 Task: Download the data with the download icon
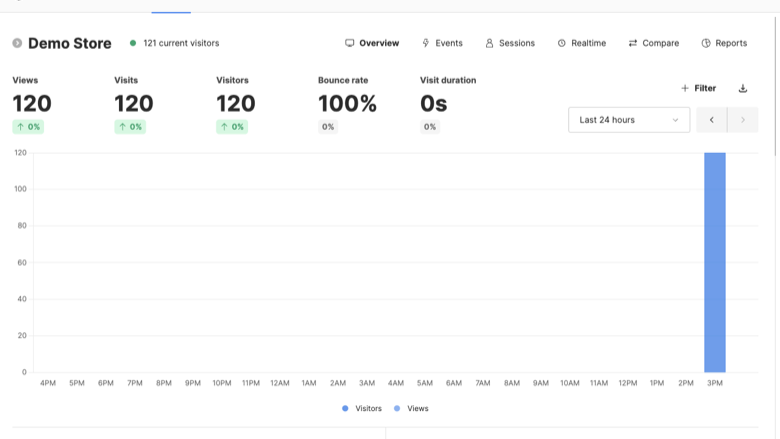click(x=743, y=88)
